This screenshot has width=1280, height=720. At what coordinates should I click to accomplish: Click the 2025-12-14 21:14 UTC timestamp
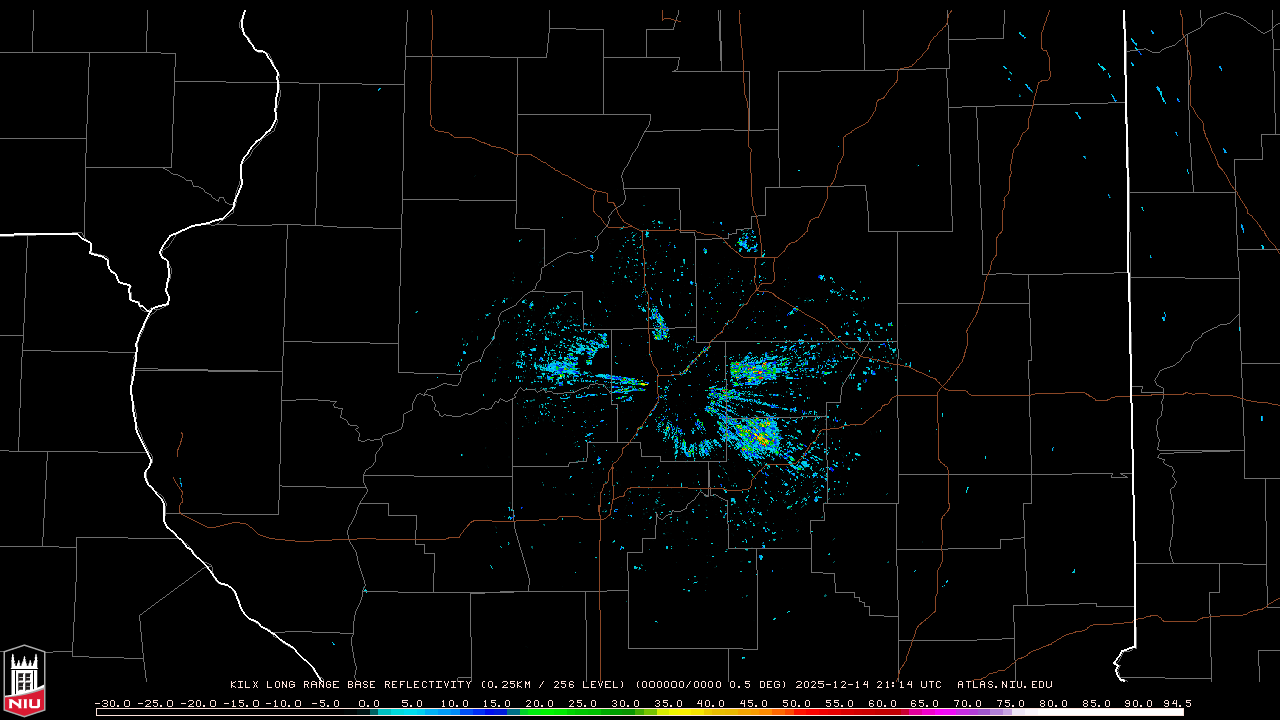[868, 685]
